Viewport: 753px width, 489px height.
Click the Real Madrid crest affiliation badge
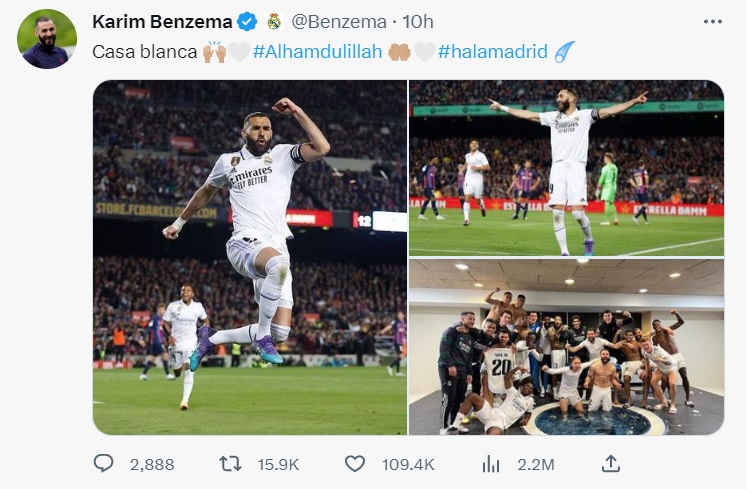(x=273, y=21)
